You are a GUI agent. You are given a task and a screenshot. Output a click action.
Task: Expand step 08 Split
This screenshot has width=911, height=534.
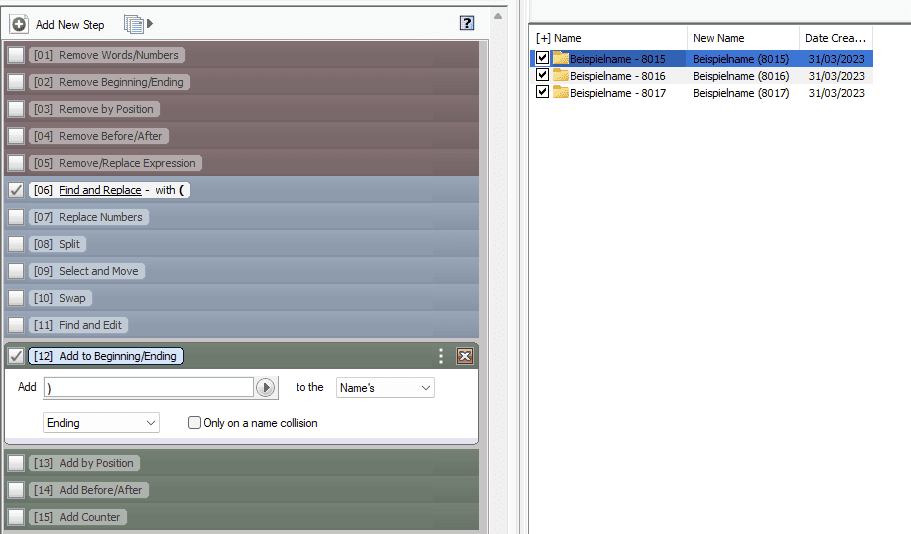(x=58, y=244)
